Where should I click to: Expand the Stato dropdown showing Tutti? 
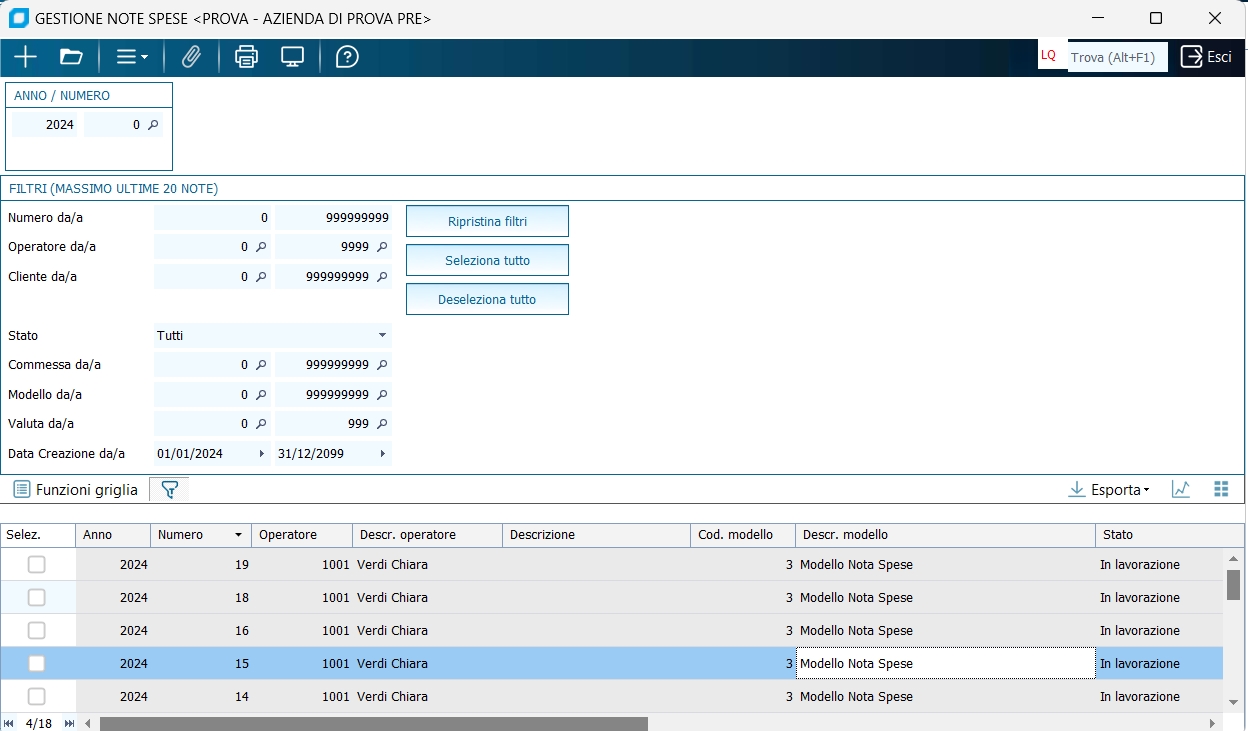pos(381,336)
